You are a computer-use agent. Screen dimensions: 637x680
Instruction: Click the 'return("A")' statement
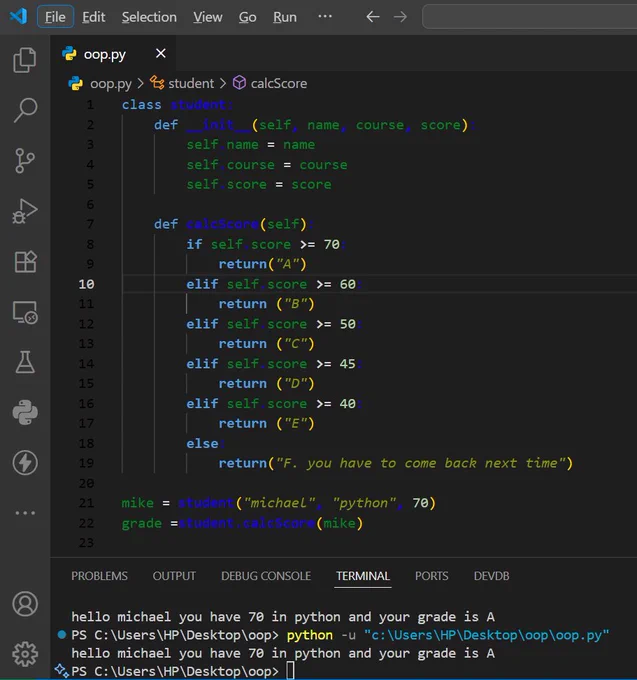[x=262, y=264]
